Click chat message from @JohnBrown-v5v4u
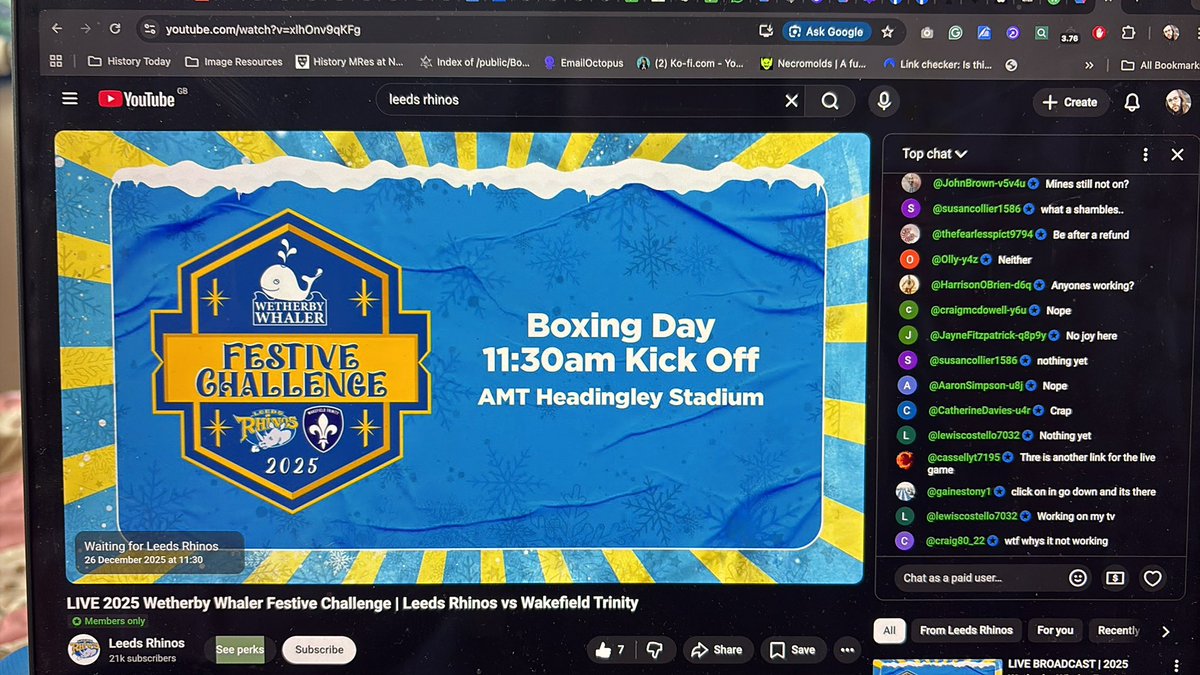This screenshot has width=1200, height=675. [1086, 184]
